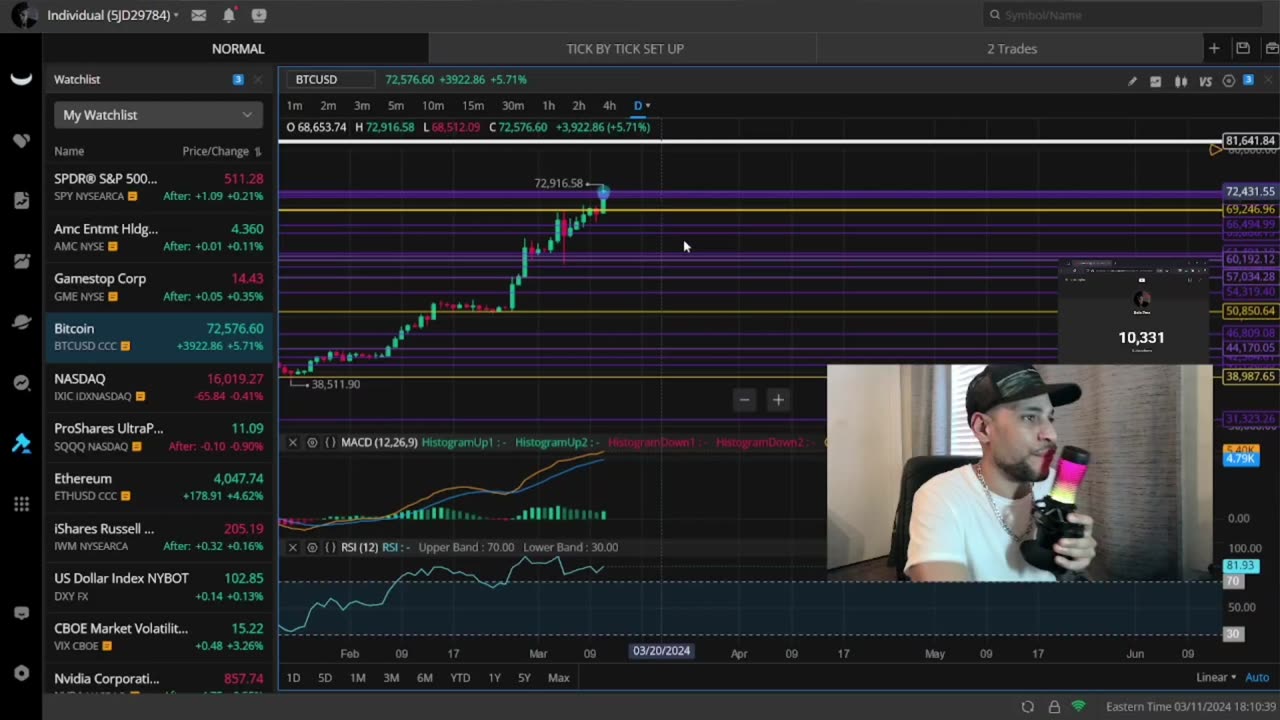
Task: Open the VS compare tool
Action: point(1205,81)
